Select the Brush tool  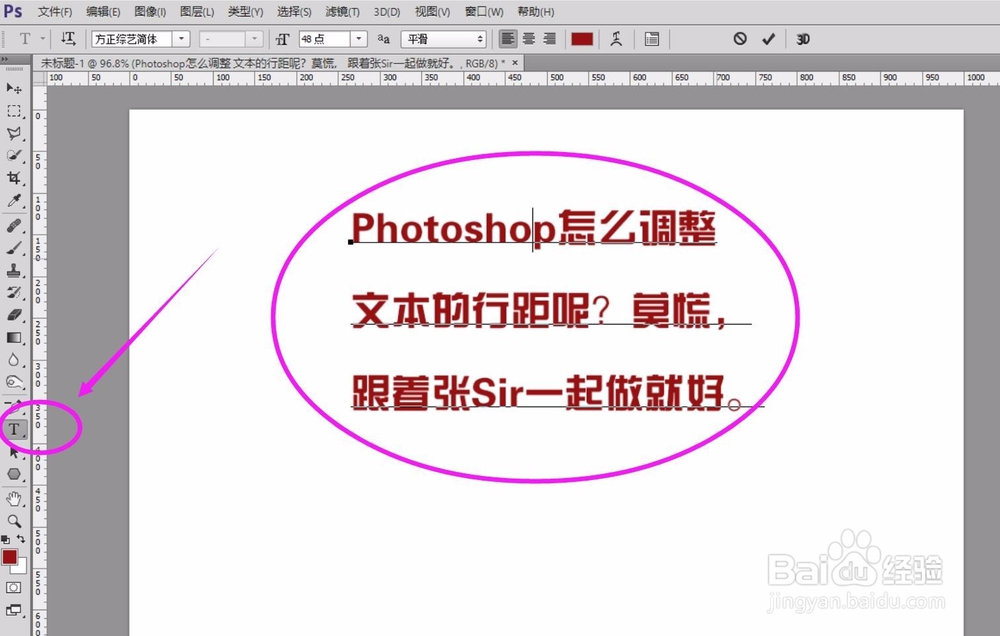click(x=14, y=248)
